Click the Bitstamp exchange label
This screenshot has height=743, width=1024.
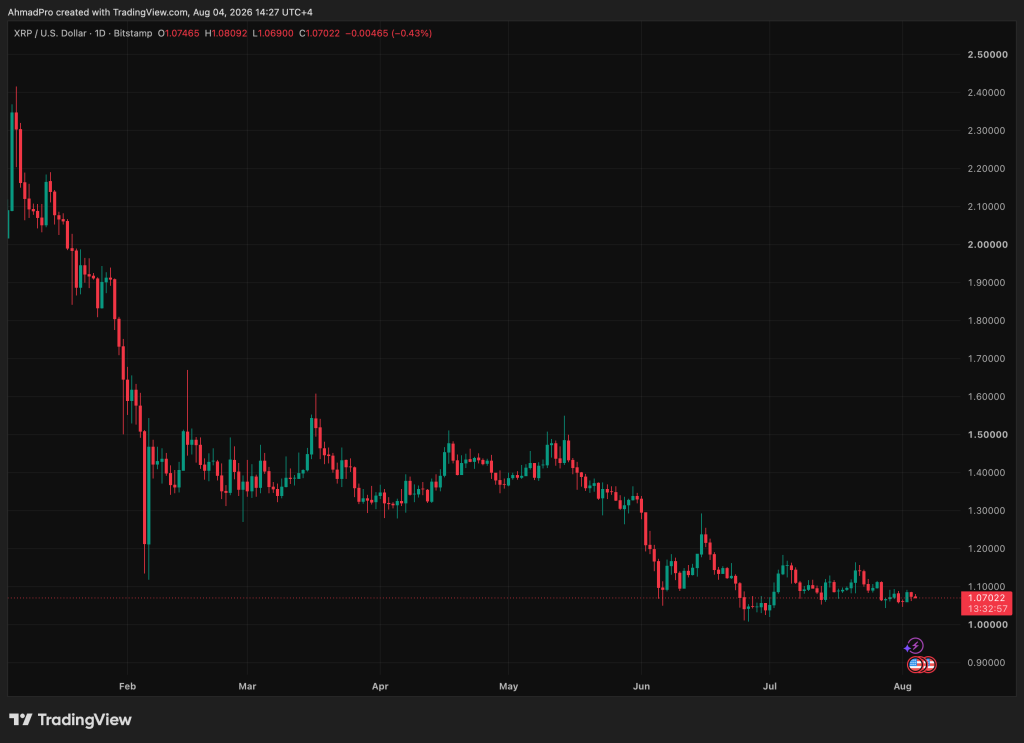tap(133, 33)
